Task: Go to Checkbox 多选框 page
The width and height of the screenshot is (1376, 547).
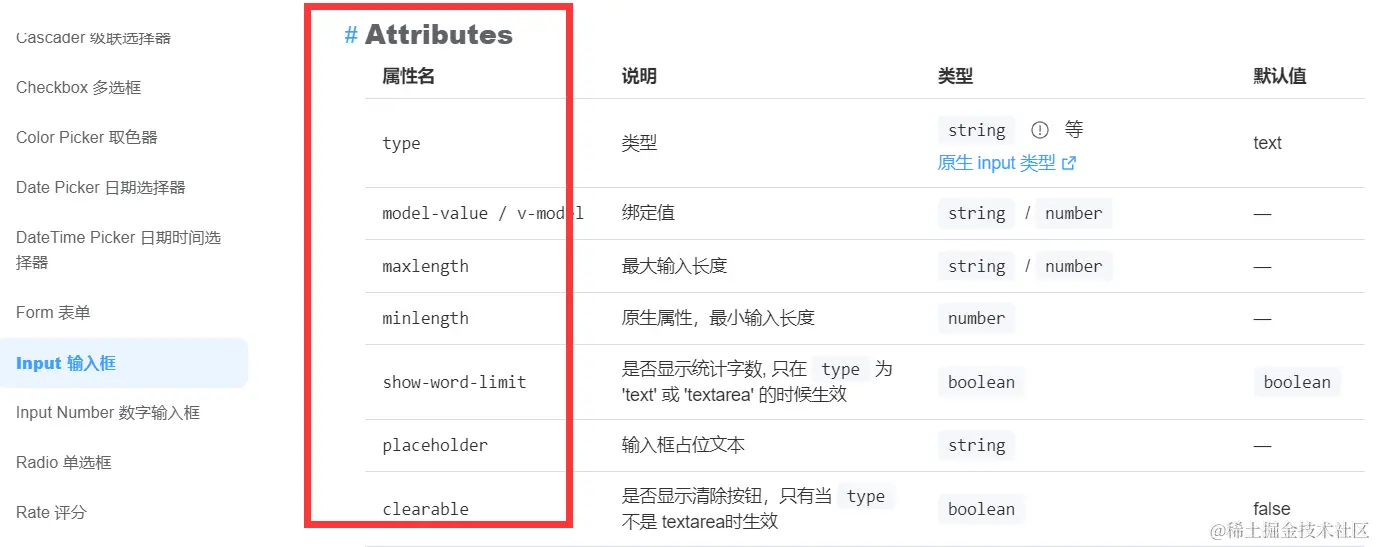Action: [x=78, y=88]
